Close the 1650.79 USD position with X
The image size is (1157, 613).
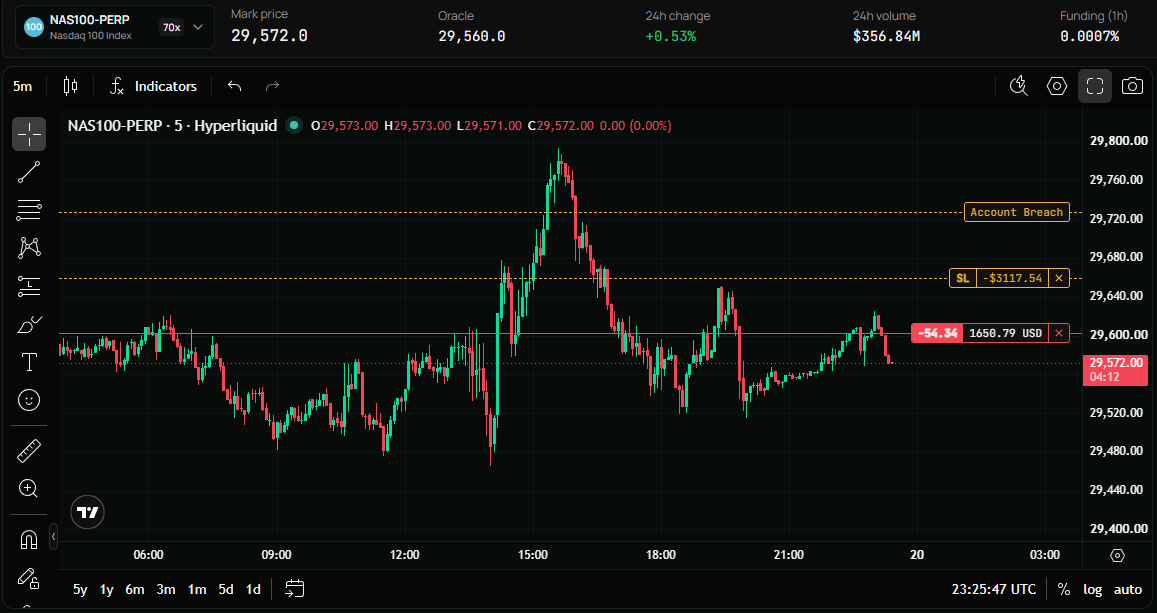click(x=1059, y=333)
